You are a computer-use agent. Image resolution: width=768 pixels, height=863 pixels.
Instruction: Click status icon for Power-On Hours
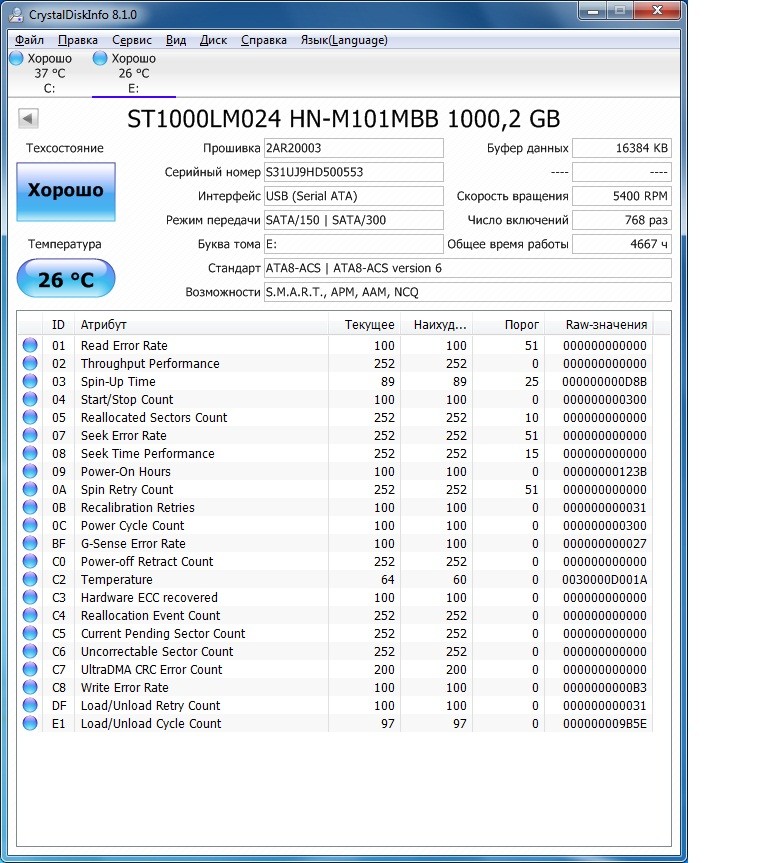click(x=30, y=471)
